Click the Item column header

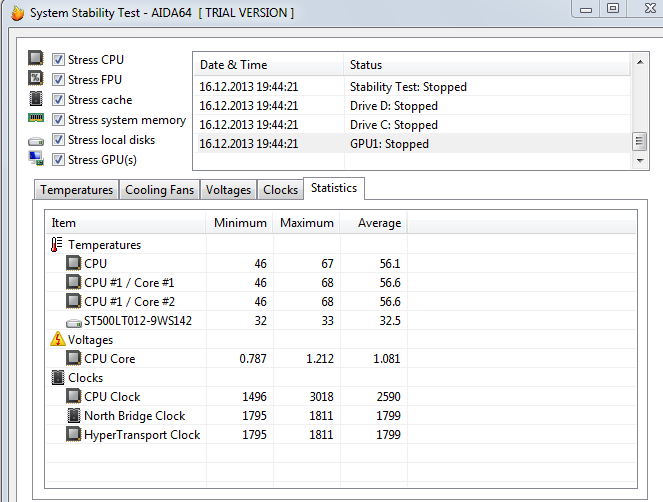click(126, 223)
